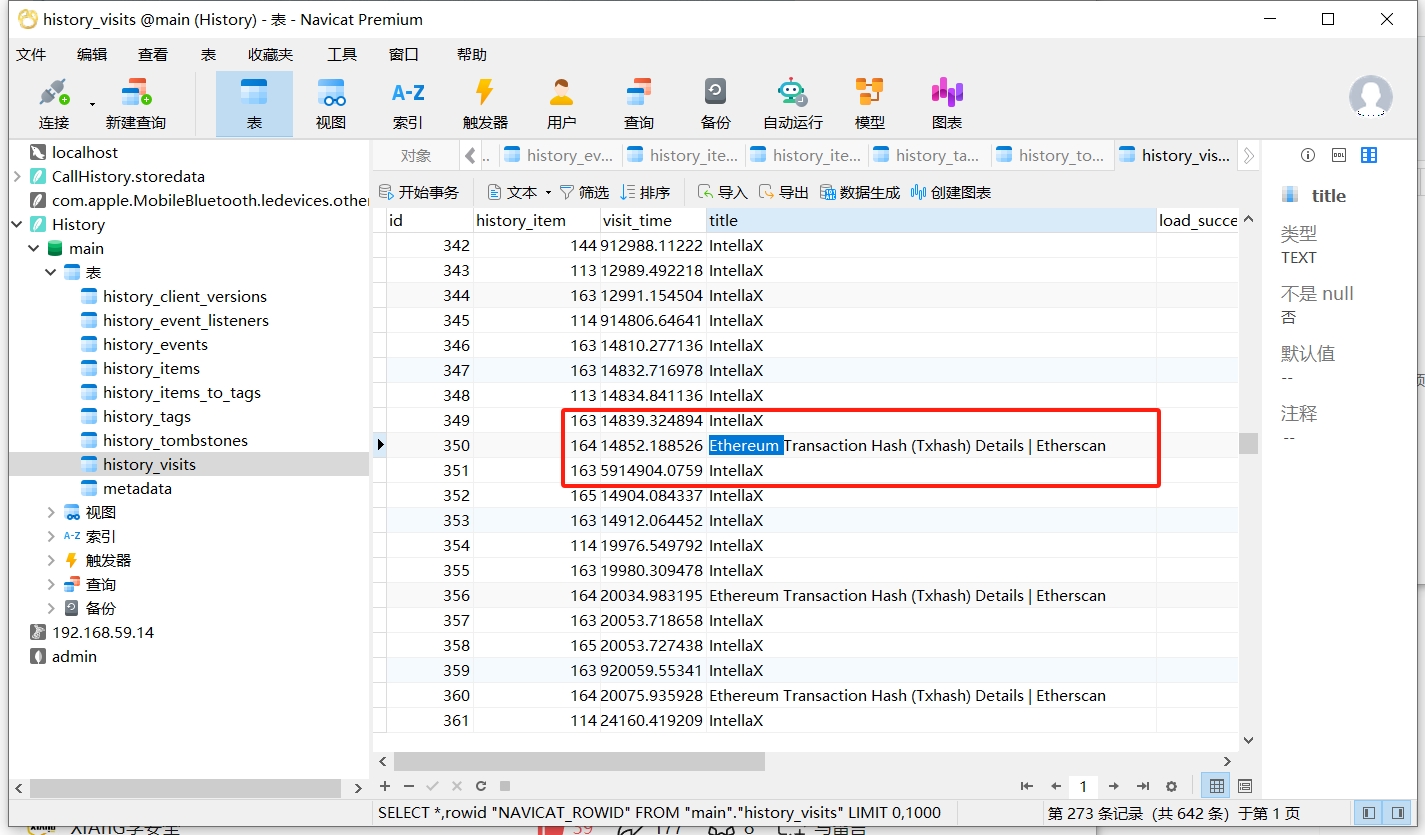The width and height of the screenshot is (1425, 835).
Task: Toggle the left pane visibility button
Action: tap(1369, 813)
